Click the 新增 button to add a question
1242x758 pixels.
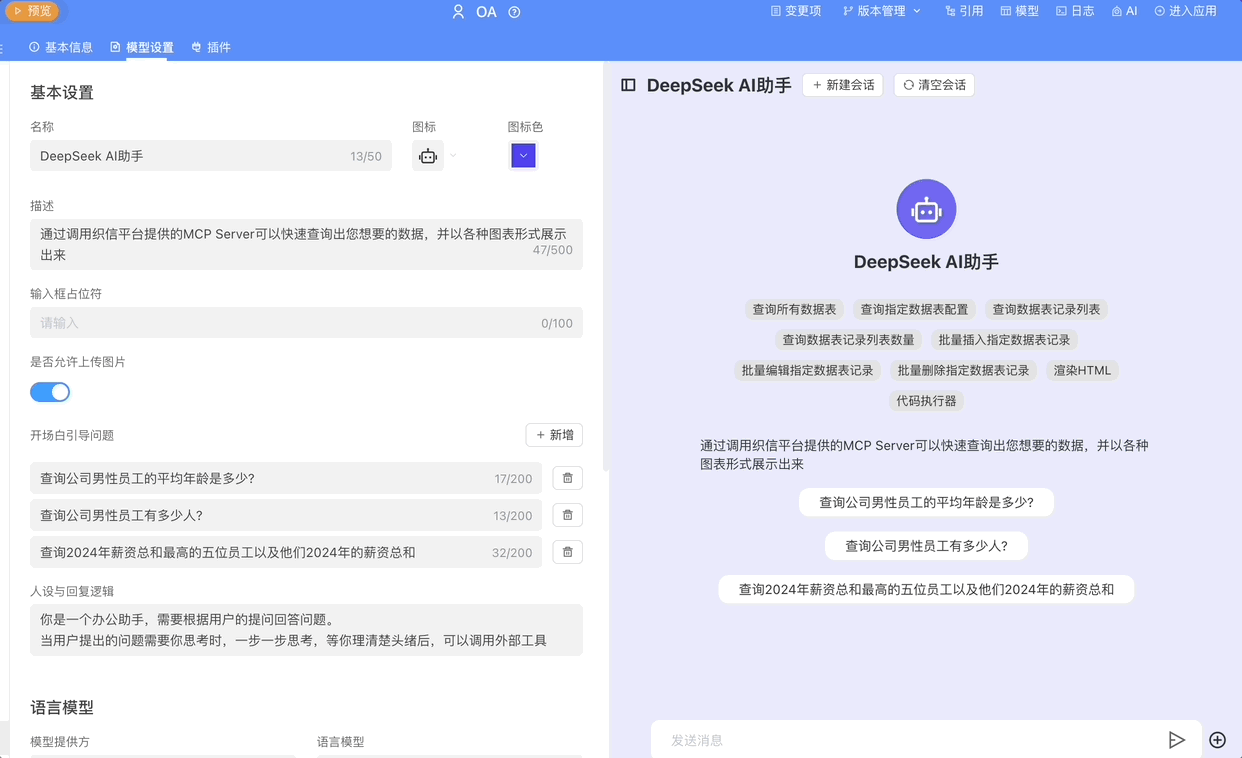pyautogui.click(x=554, y=435)
